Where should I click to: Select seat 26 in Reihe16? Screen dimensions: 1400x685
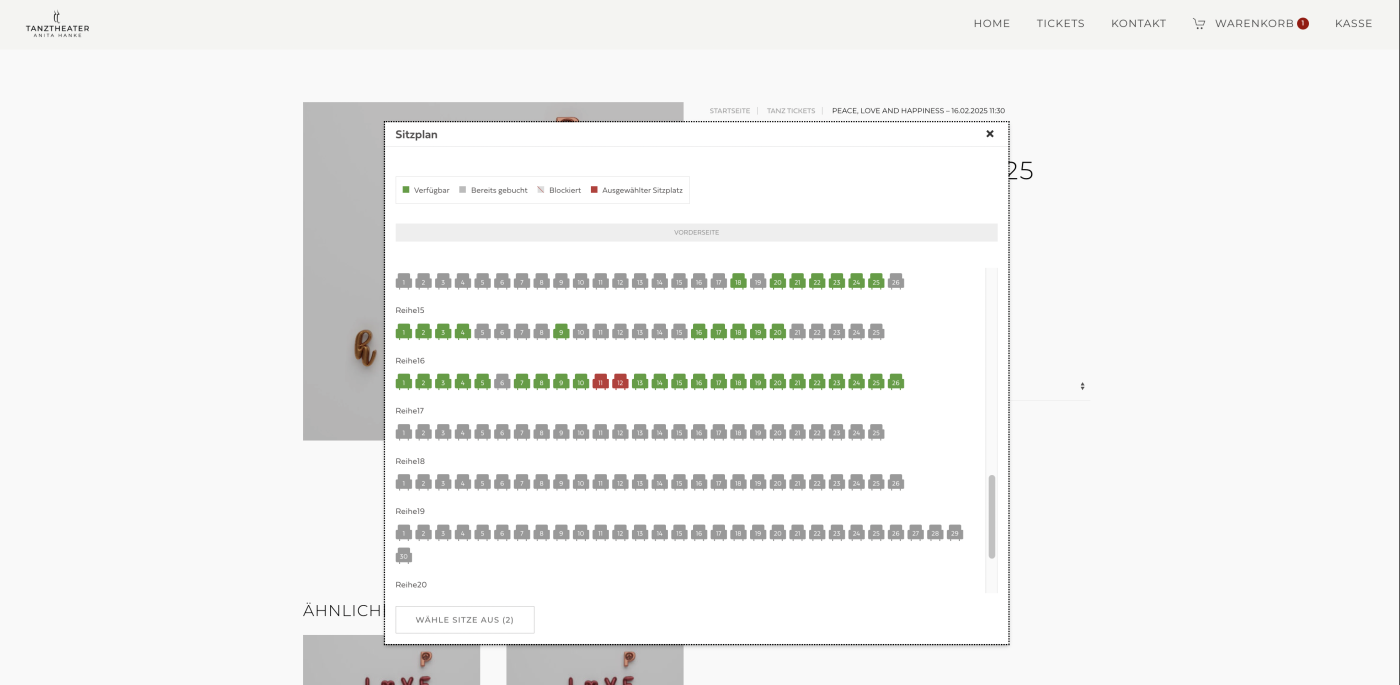coord(895,382)
